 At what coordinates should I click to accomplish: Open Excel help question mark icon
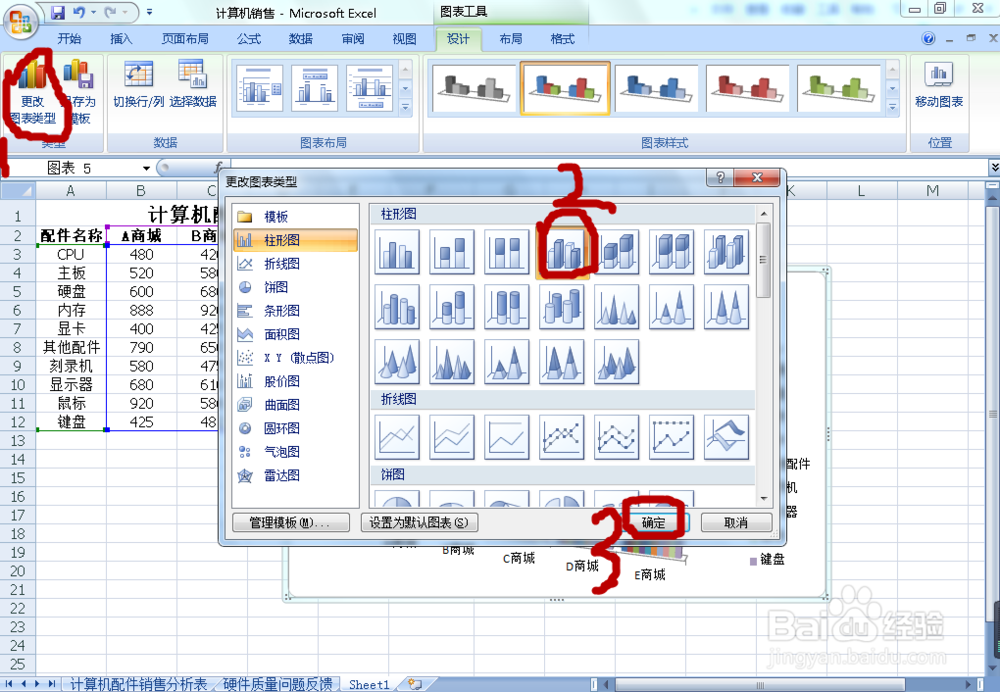[x=929, y=39]
